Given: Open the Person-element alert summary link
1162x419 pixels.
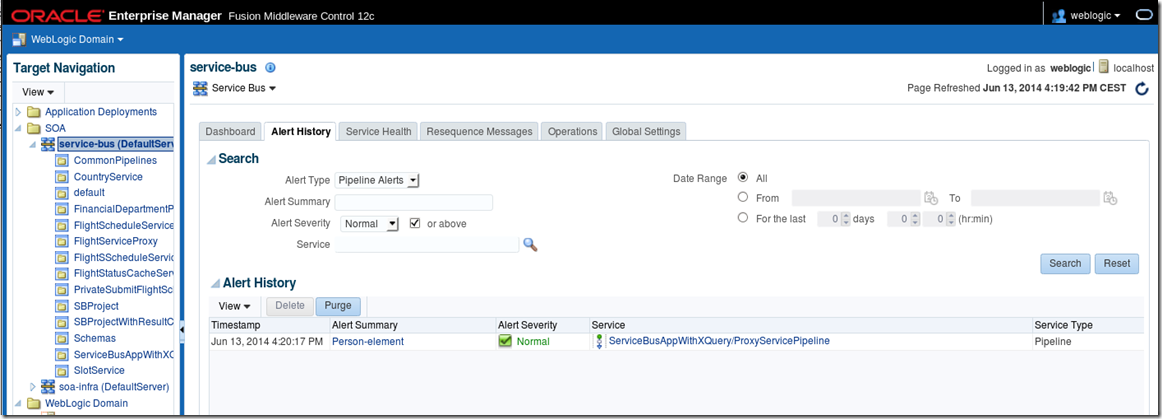Looking at the screenshot, I should click(367, 342).
